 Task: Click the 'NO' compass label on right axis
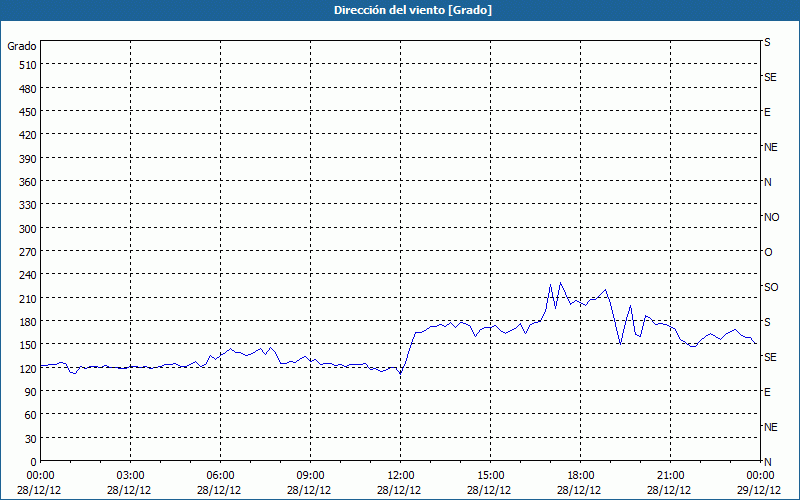[771, 217]
